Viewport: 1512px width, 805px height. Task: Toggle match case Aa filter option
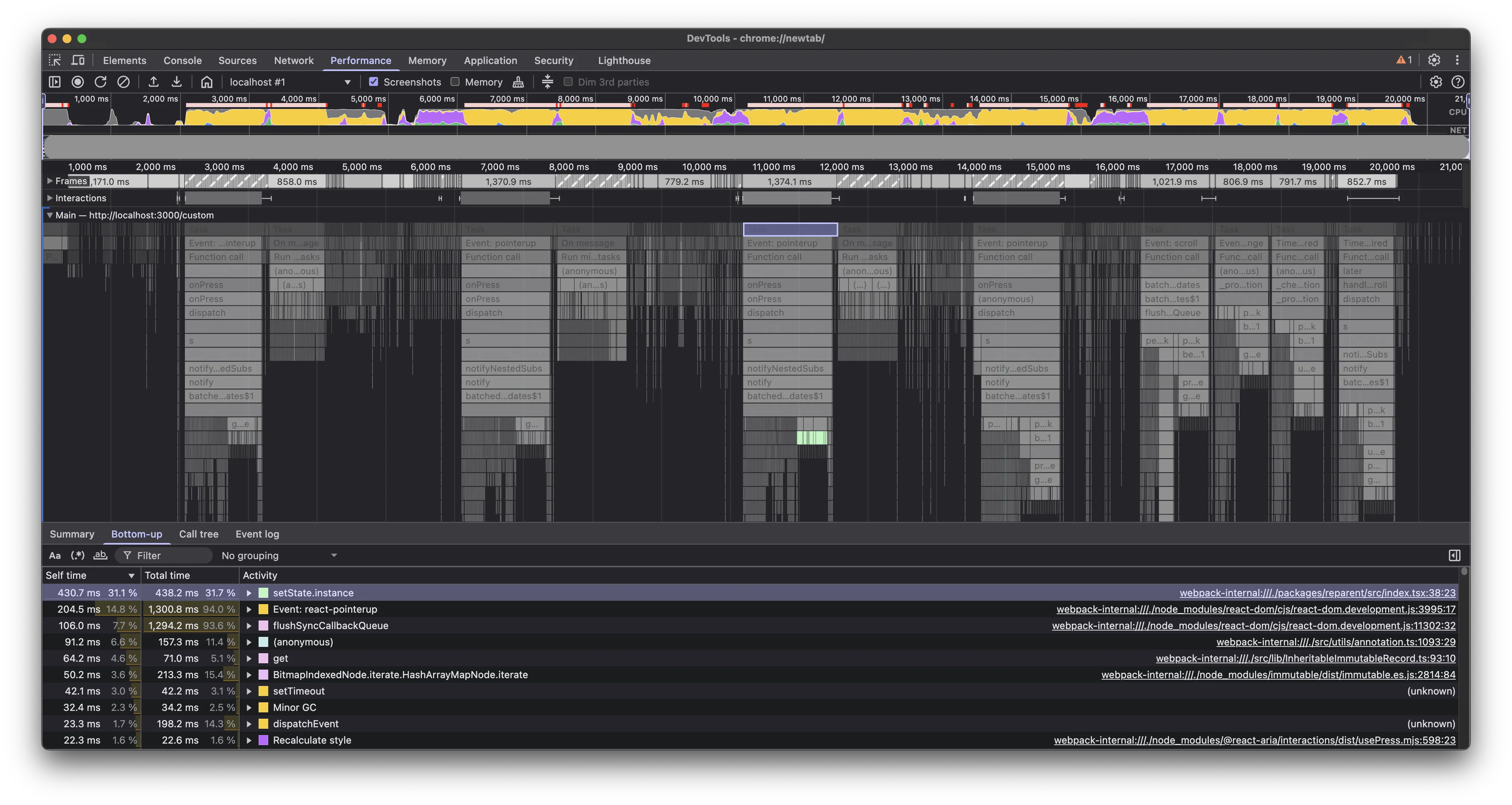click(x=55, y=556)
